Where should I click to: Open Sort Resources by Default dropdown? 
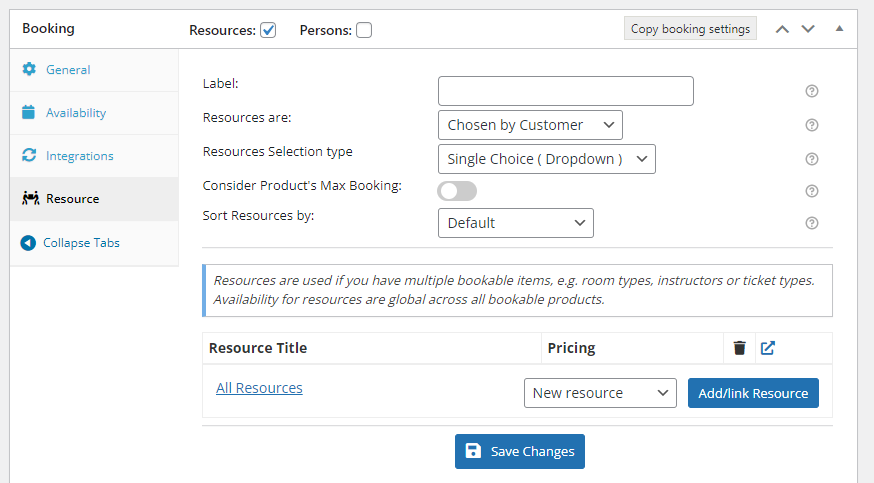coord(516,223)
